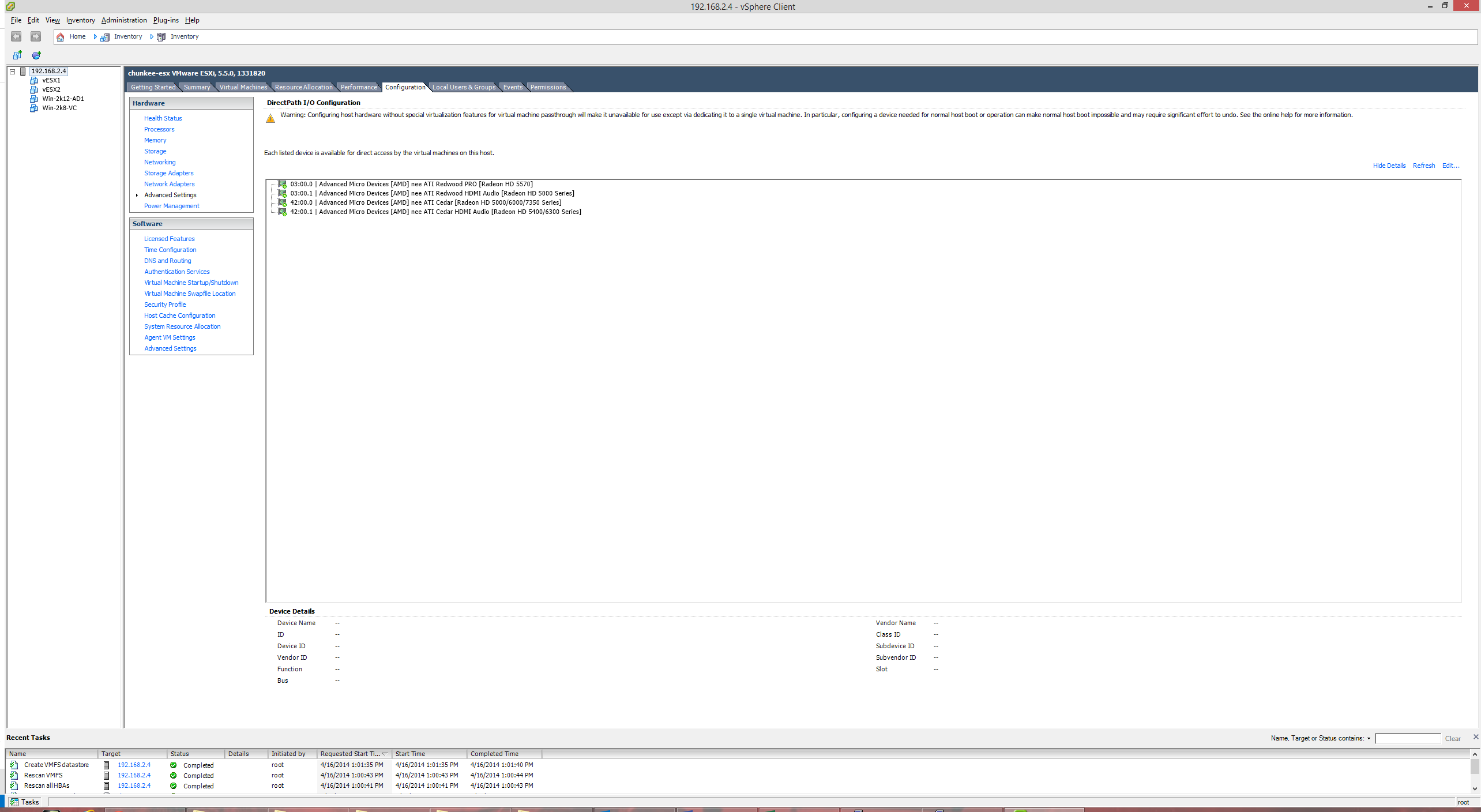This screenshot has height=812, width=1481.
Task: Click the Recent Tasks filter text field
Action: point(1407,739)
